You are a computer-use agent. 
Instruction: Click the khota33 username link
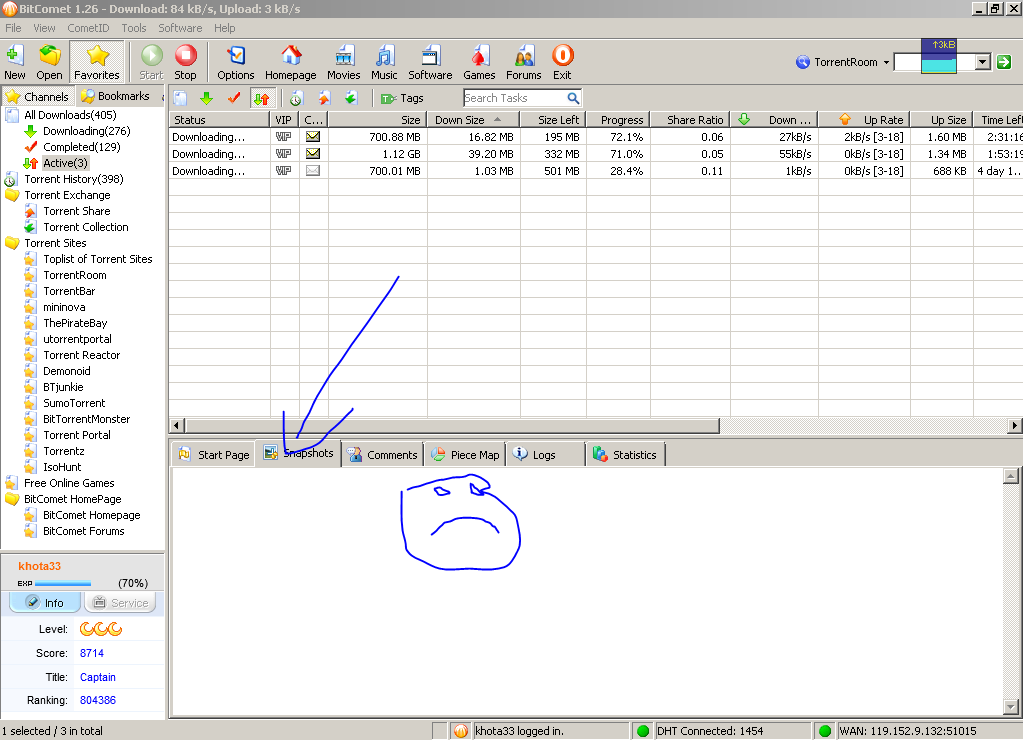pyautogui.click(x=39, y=566)
